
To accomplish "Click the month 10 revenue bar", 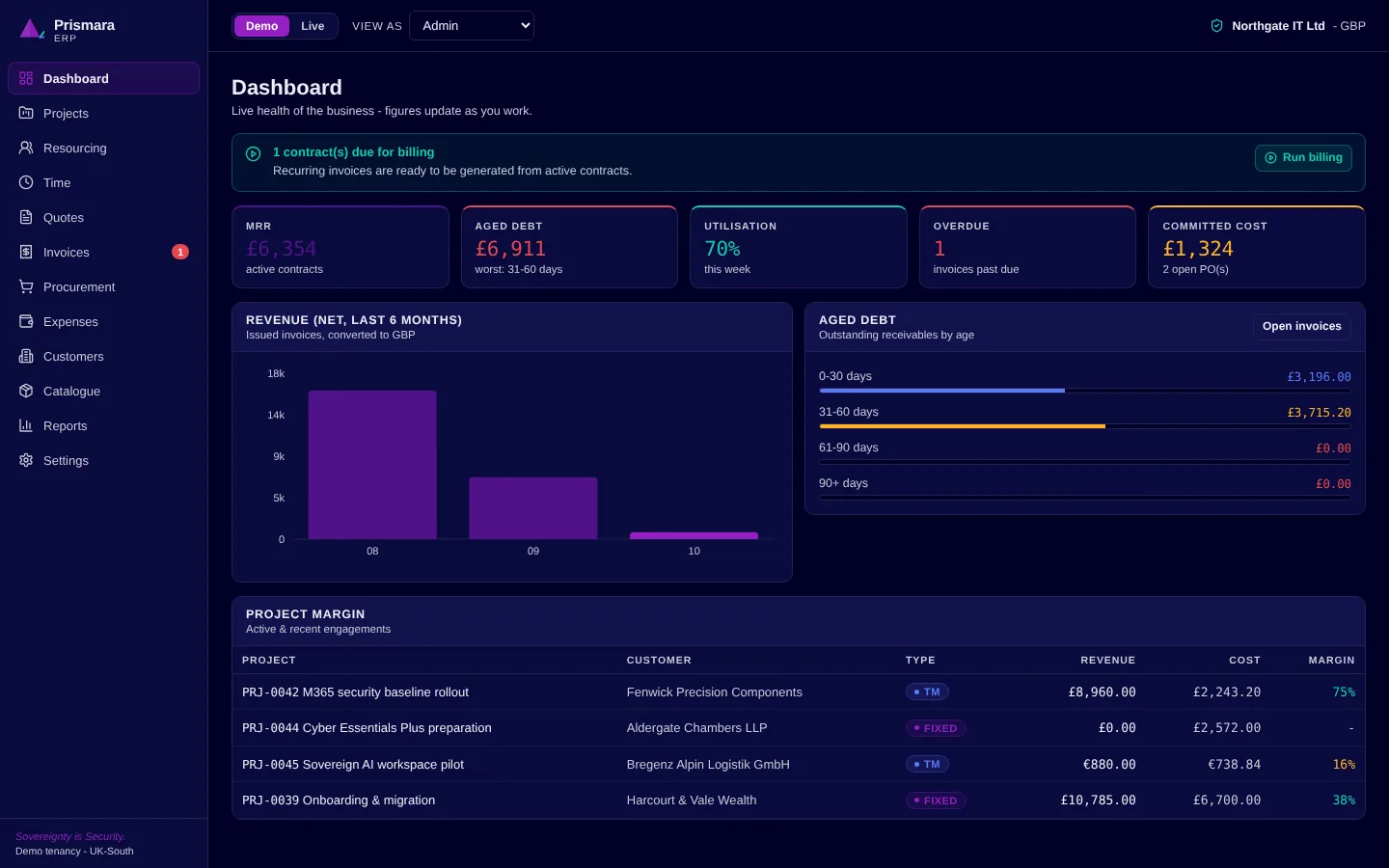I will click(x=694, y=535).
